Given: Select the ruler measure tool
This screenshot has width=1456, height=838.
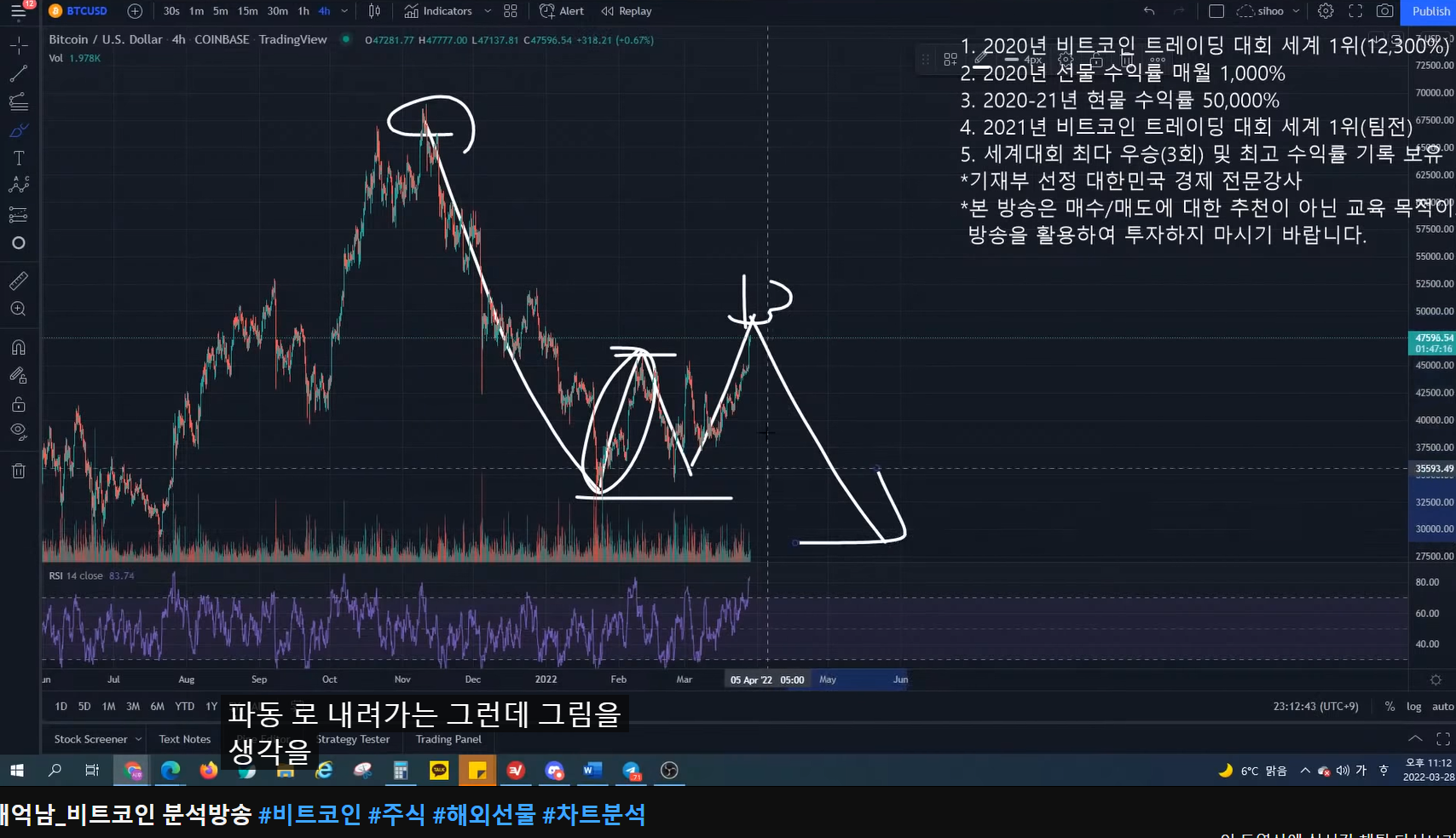Looking at the screenshot, I should tap(19, 280).
